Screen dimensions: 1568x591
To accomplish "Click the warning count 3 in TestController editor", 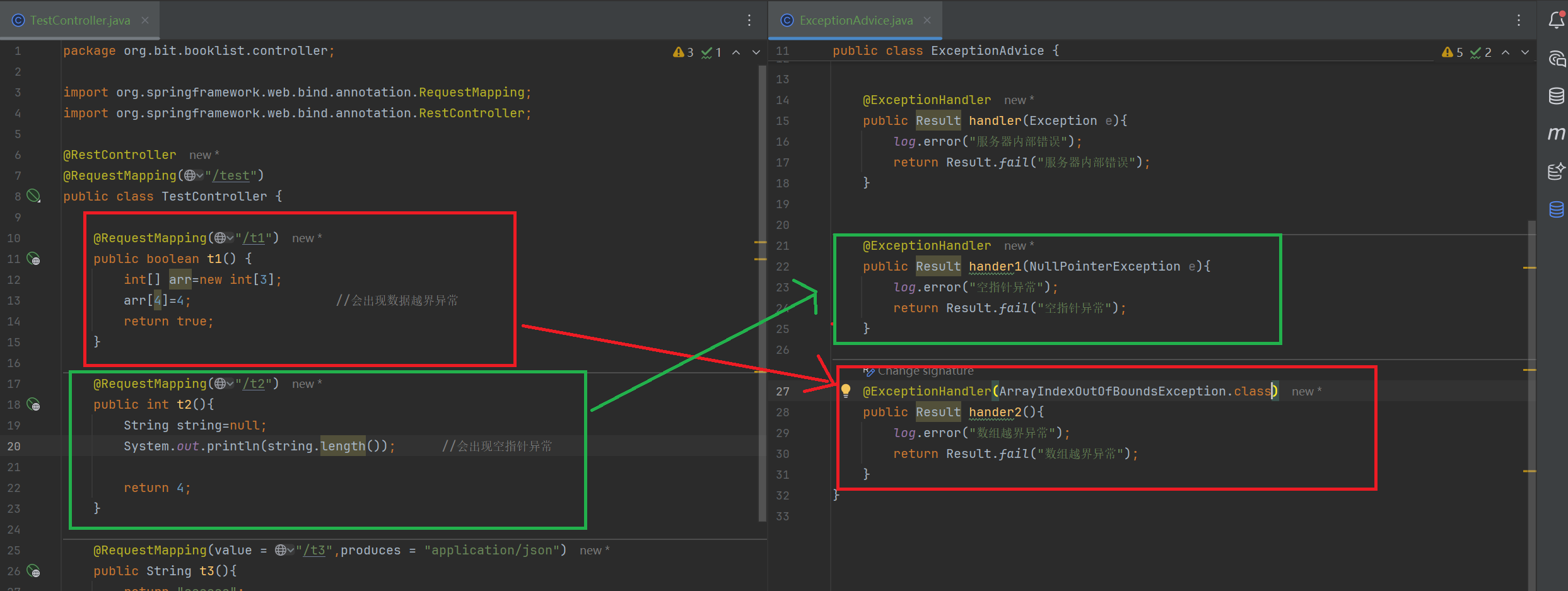I will coord(684,52).
